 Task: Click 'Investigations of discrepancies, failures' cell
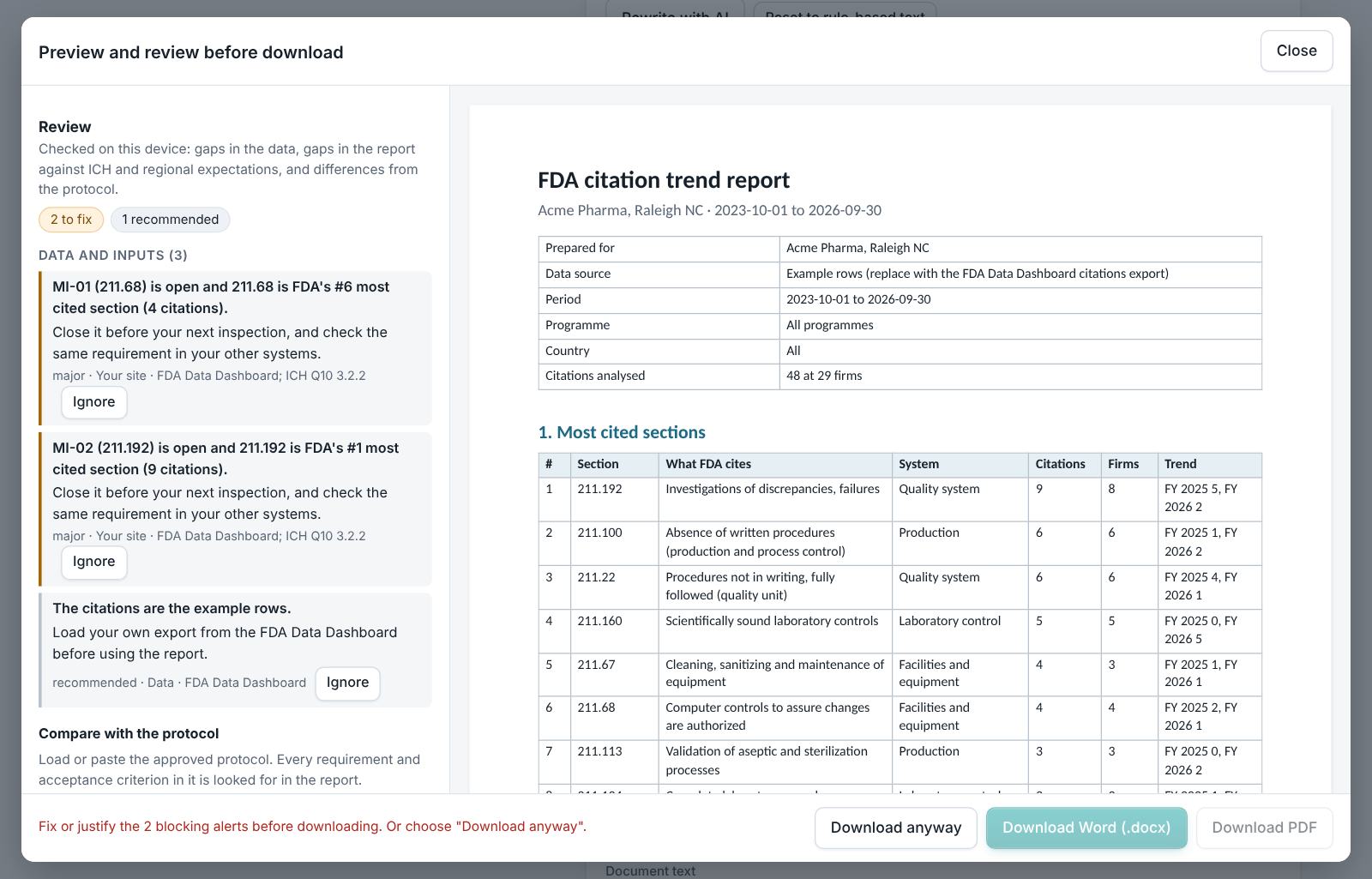click(x=775, y=498)
